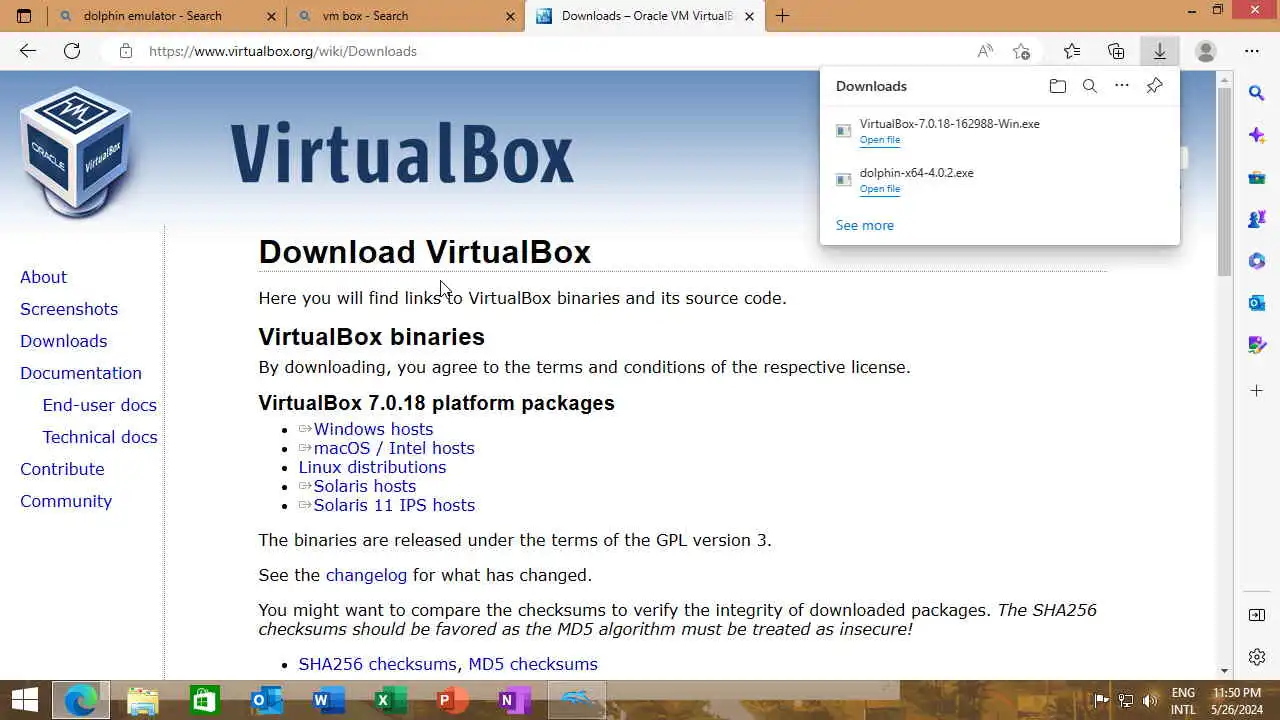Open the Downloads sidebar link

tap(63, 341)
